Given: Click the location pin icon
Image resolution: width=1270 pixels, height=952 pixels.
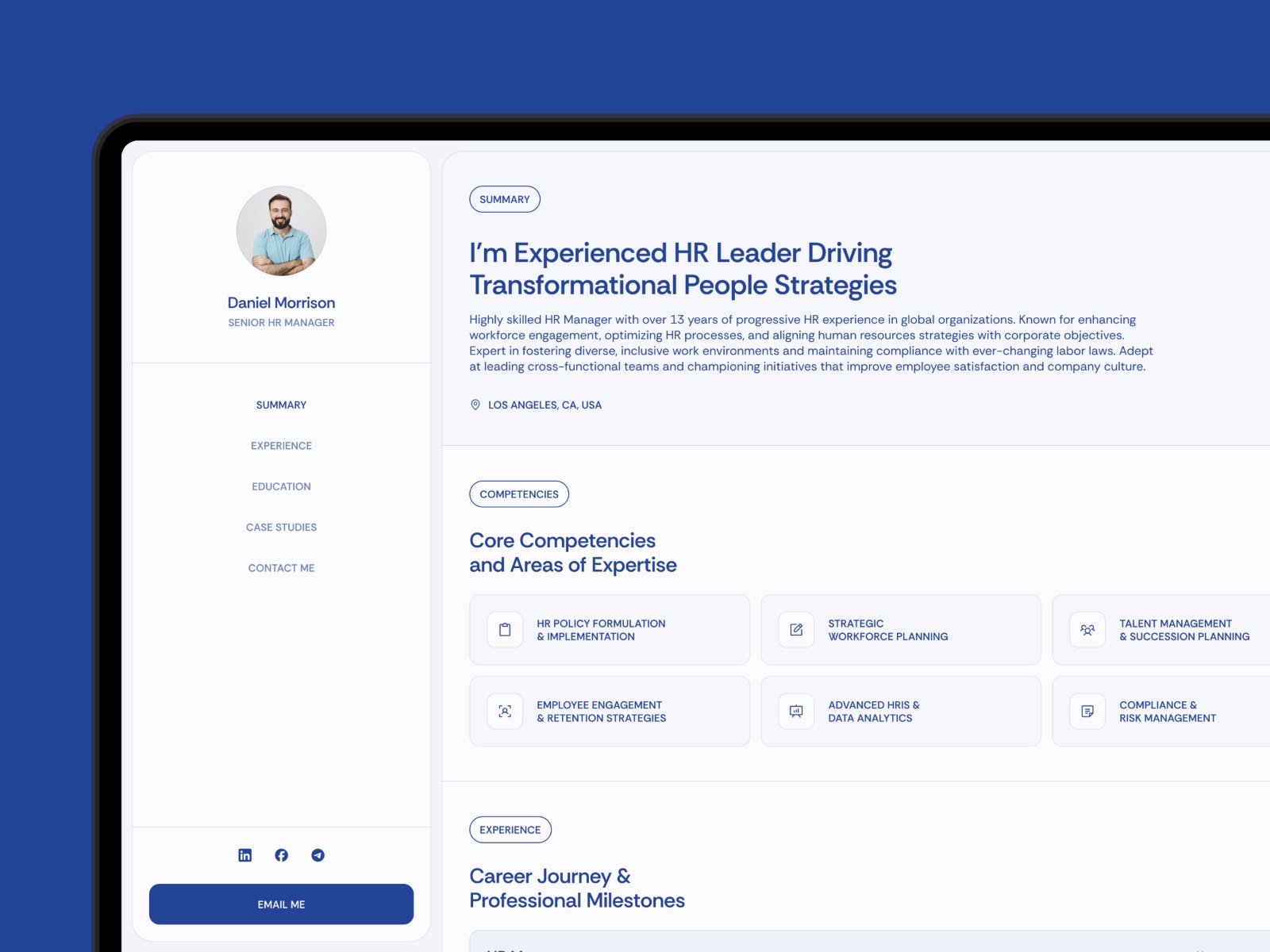Looking at the screenshot, I should point(475,405).
